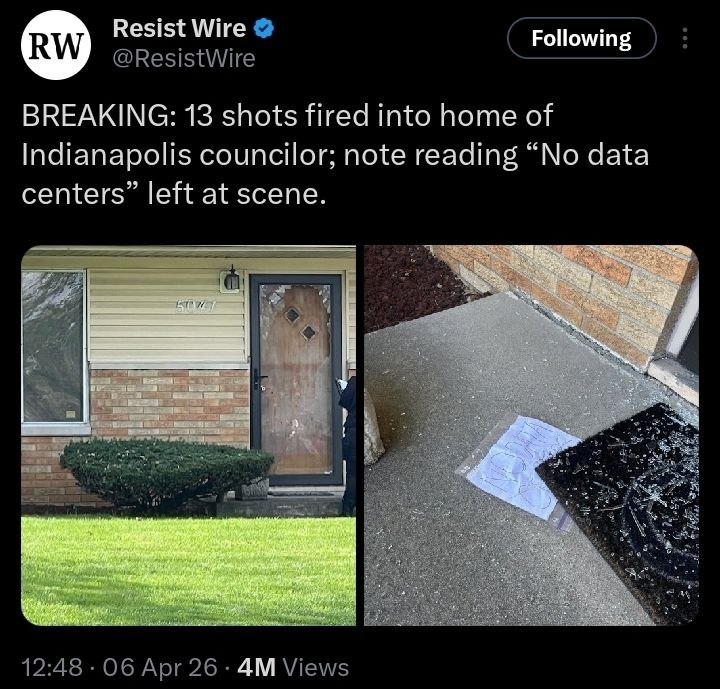Open the three-dot more options menu

click(685, 38)
